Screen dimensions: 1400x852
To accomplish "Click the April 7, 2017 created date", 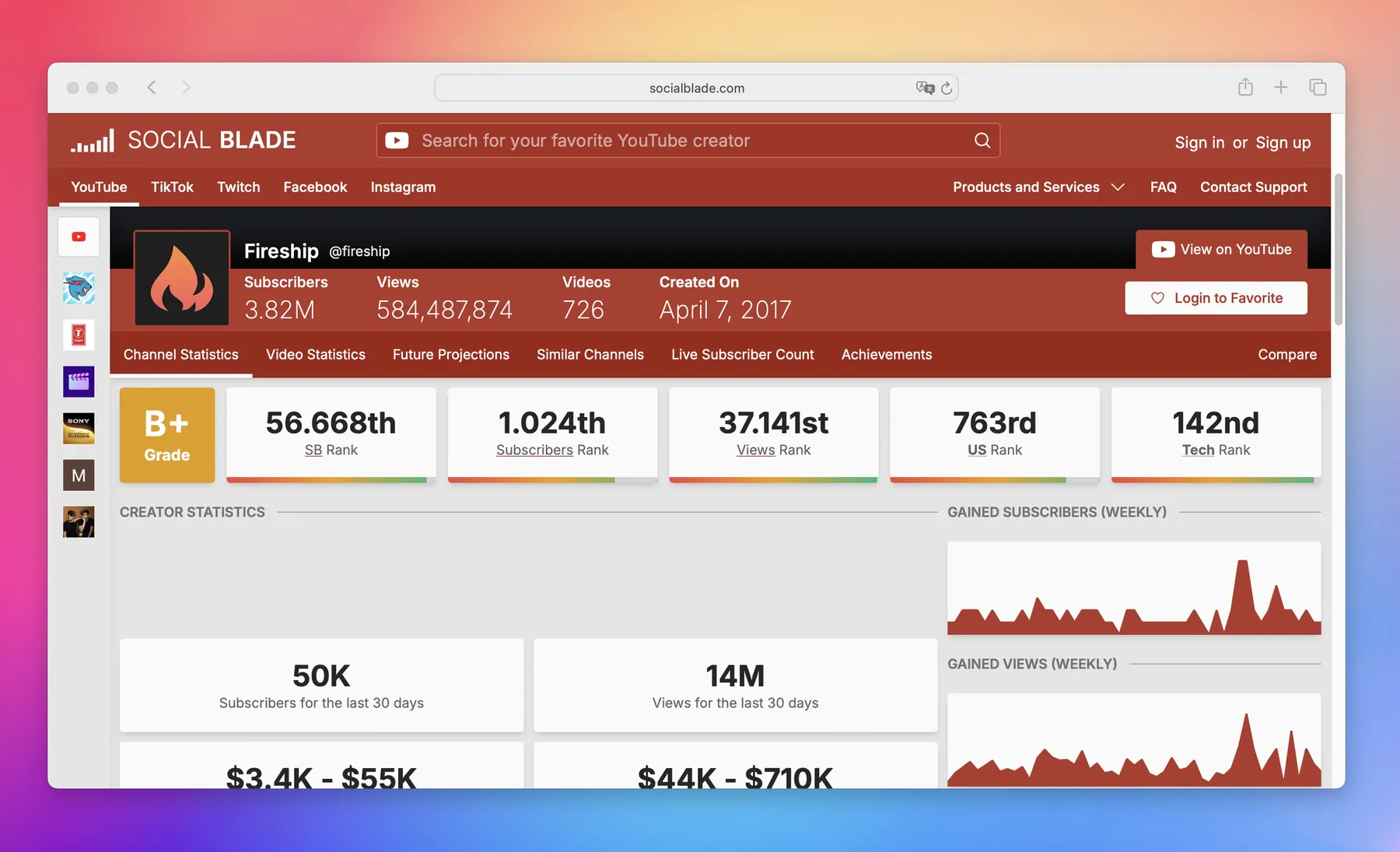I will (x=725, y=310).
